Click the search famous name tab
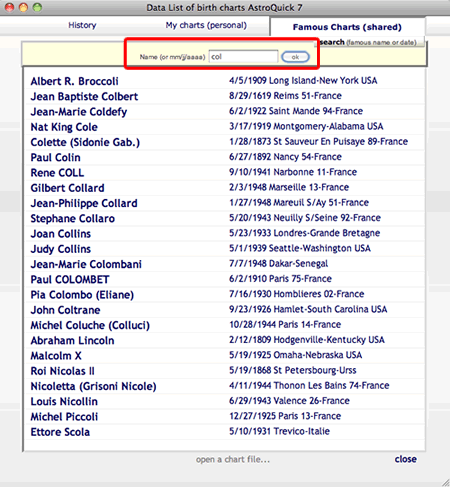The width and height of the screenshot is (450, 487). (x=368, y=42)
